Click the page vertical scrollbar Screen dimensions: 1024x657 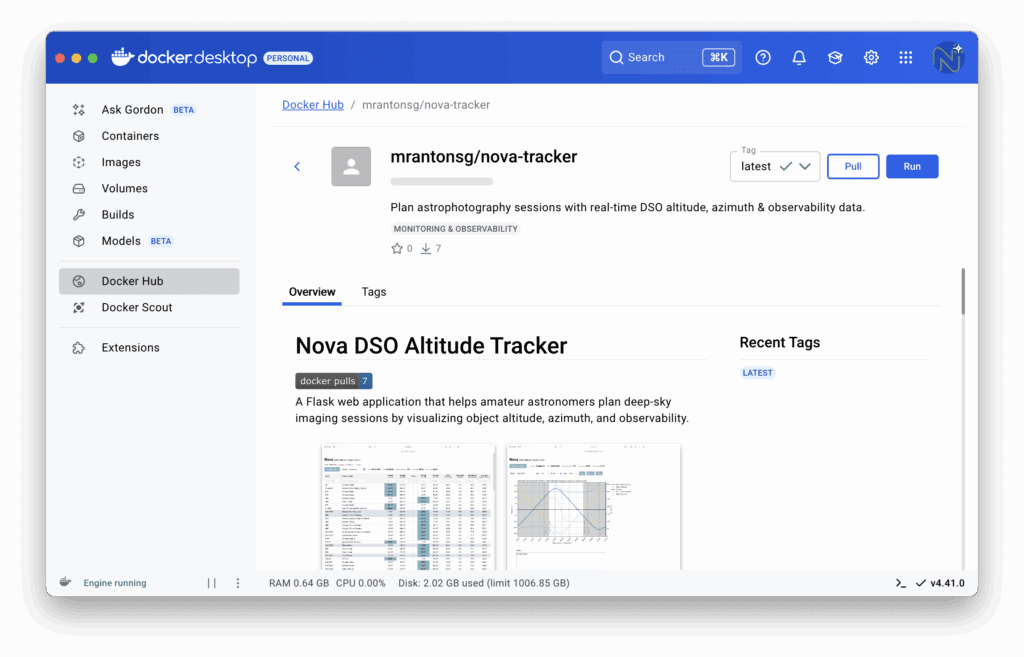963,291
